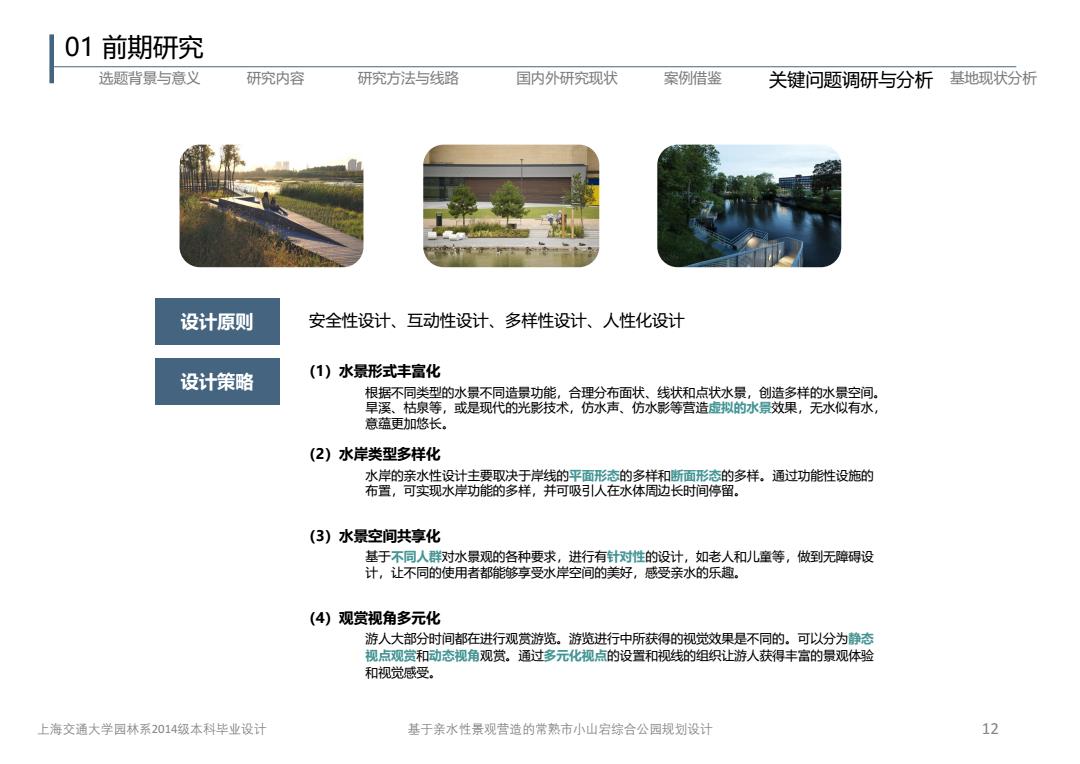Click the 设计策略 blue label box
Viewport: 1080px width, 764px height.
coord(217,381)
